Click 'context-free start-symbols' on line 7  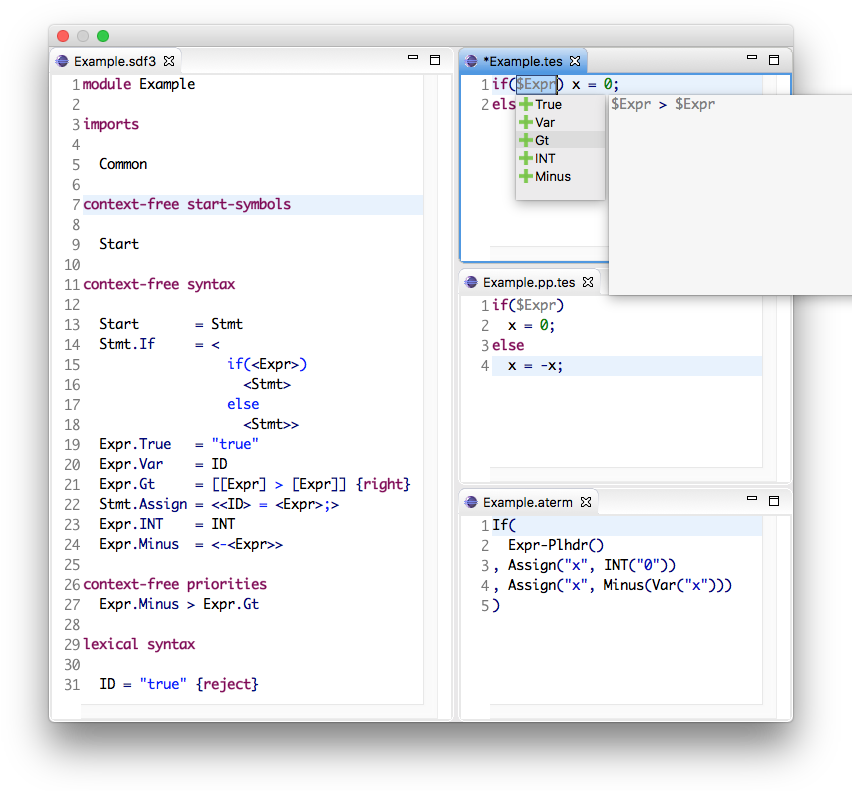click(x=187, y=204)
